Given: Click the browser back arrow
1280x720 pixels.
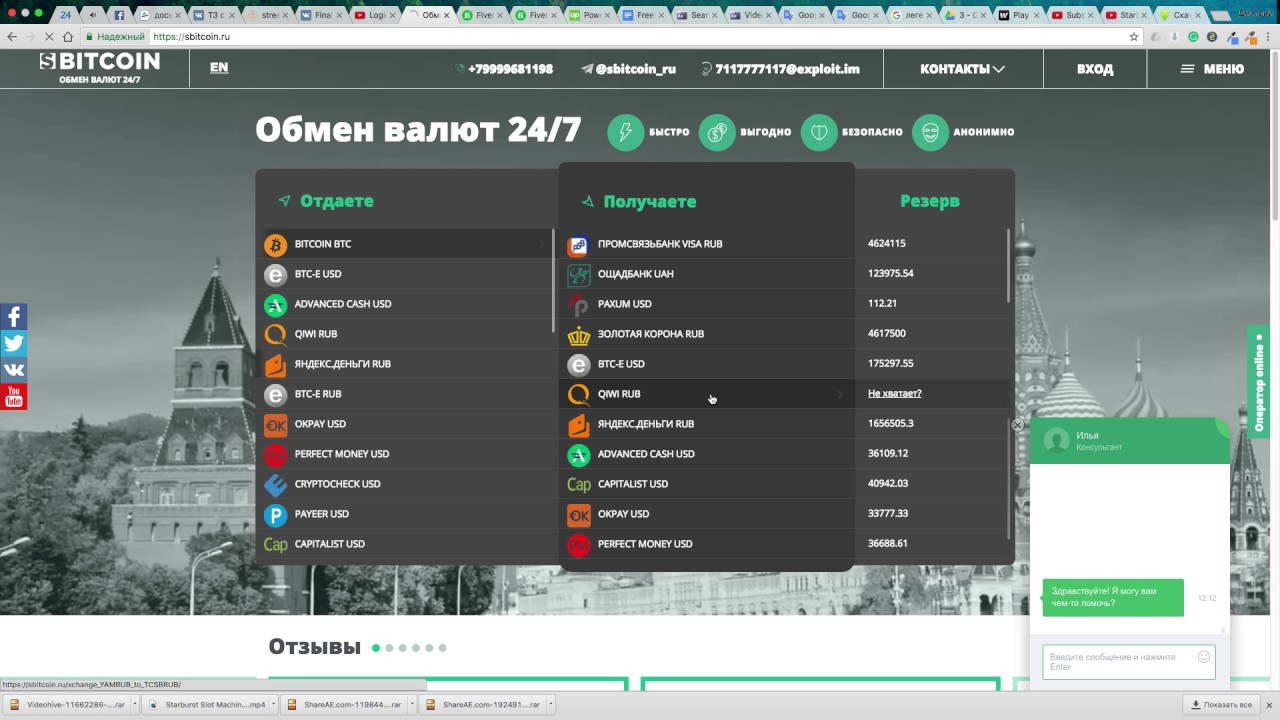Looking at the screenshot, I should (12, 36).
